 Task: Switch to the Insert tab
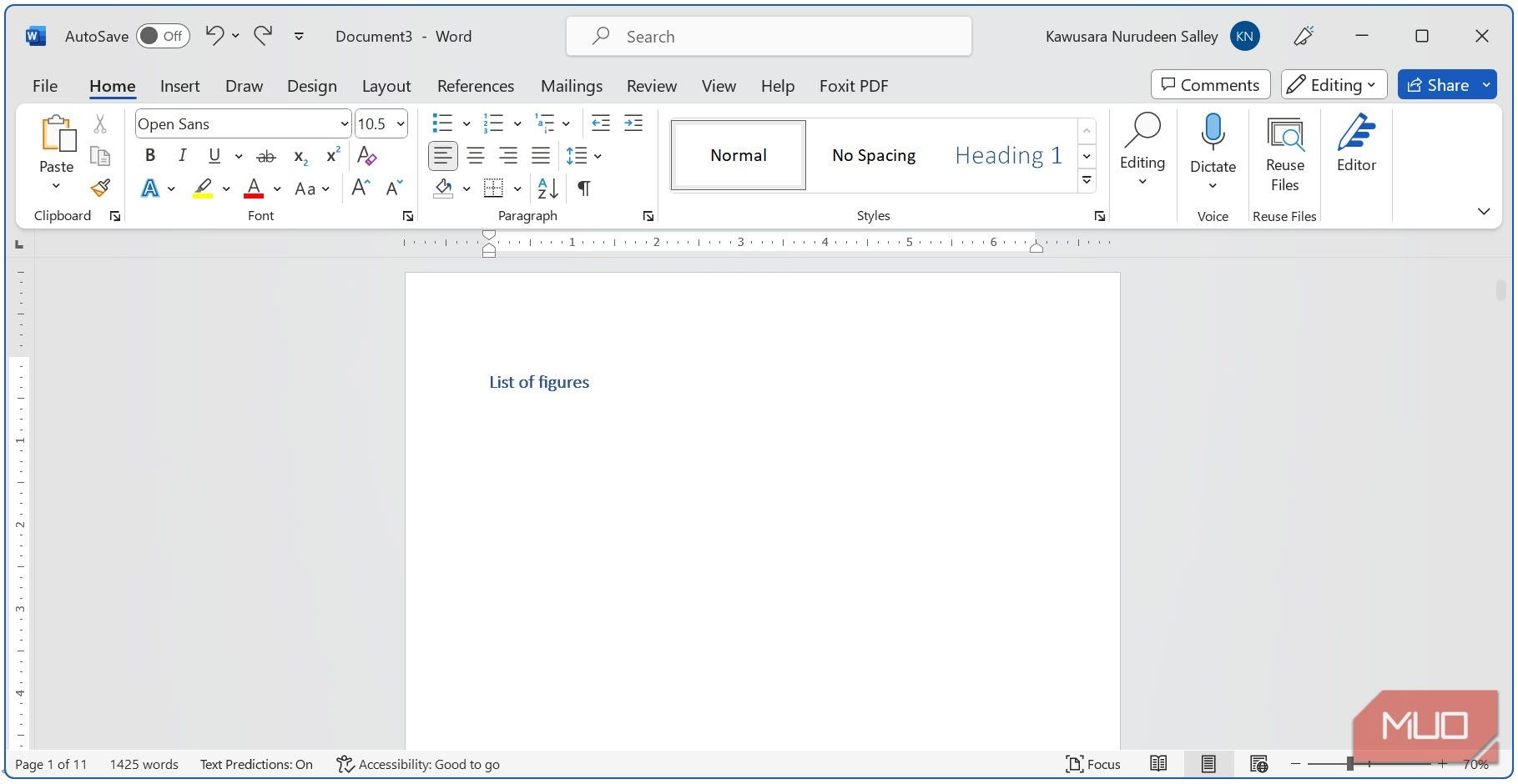[x=179, y=86]
